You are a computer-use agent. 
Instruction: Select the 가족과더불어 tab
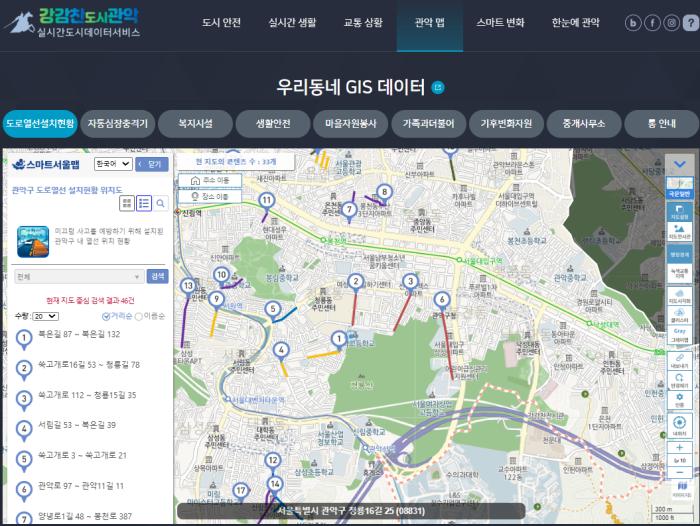click(x=429, y=124)
